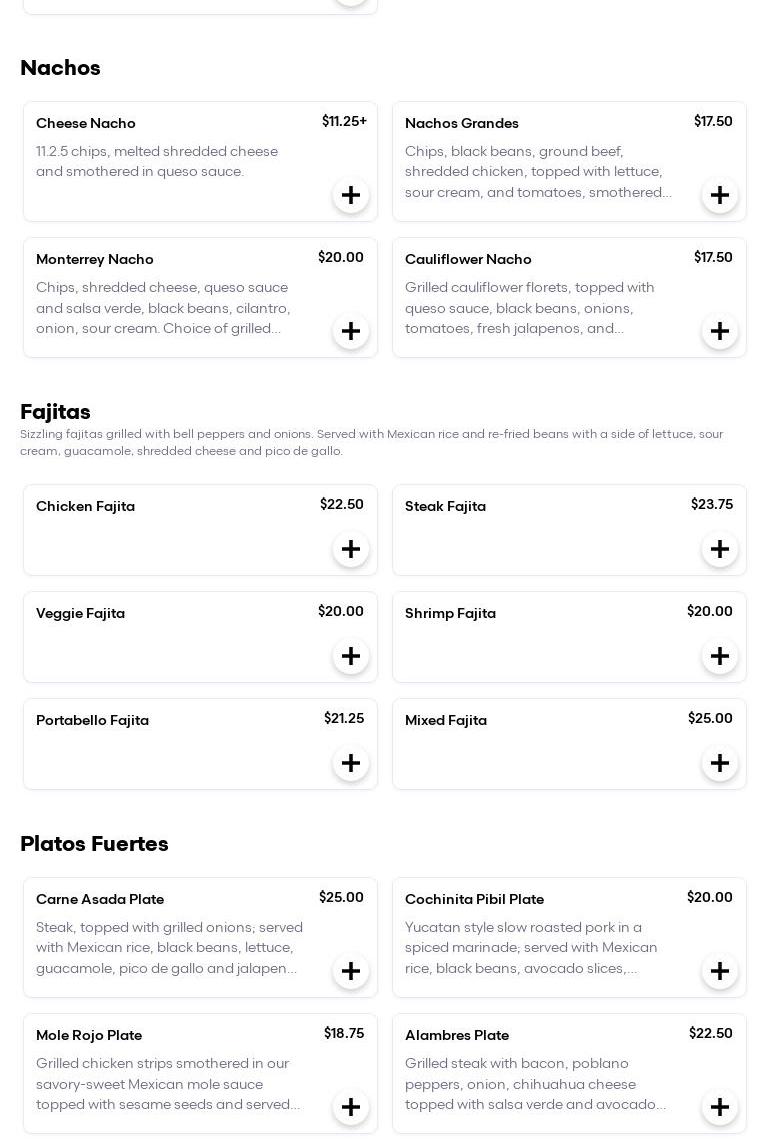Add Cauliflower Nacho to order
Image resolution: width=770 pixels, height=1141 pixels.
pos(720,331)
